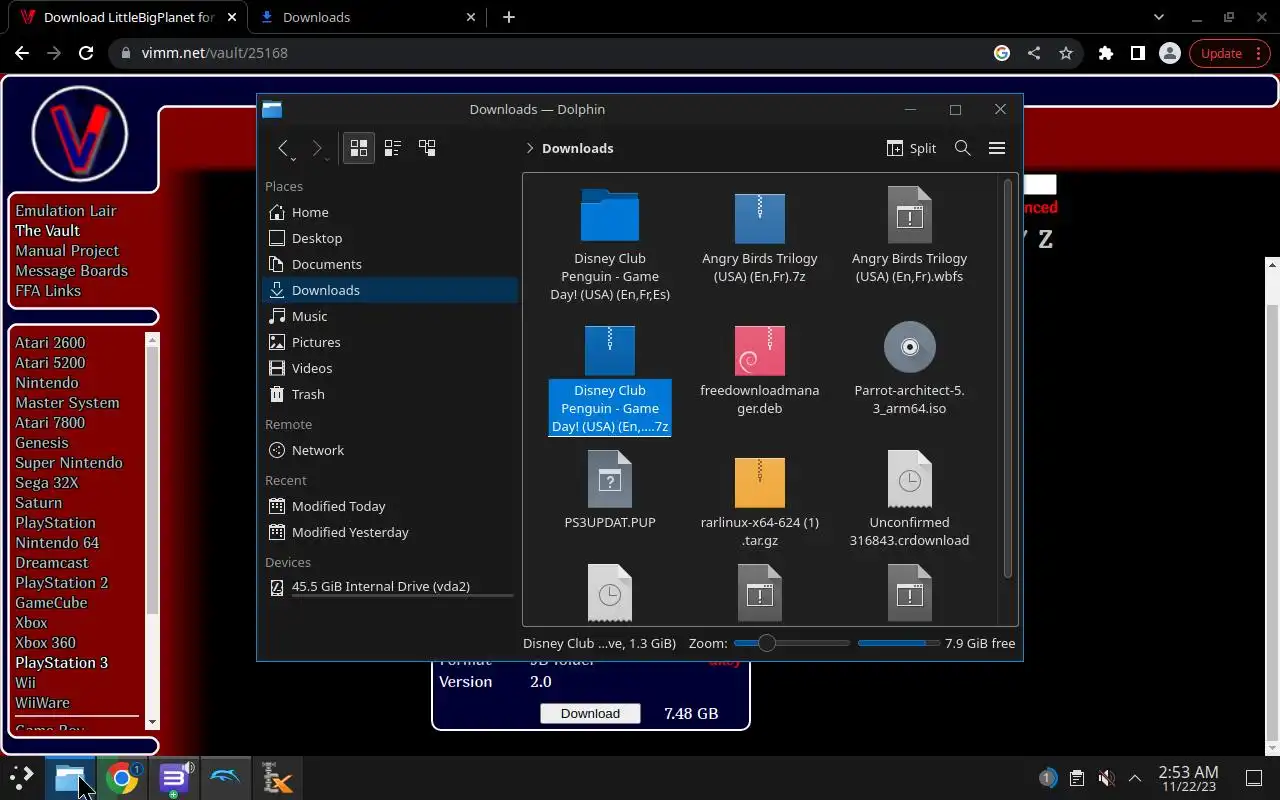Image resolution: width=1280 pixels, height=800 pixels.
Task: Open Emulation Lair link
Action: tap(66, 210)
